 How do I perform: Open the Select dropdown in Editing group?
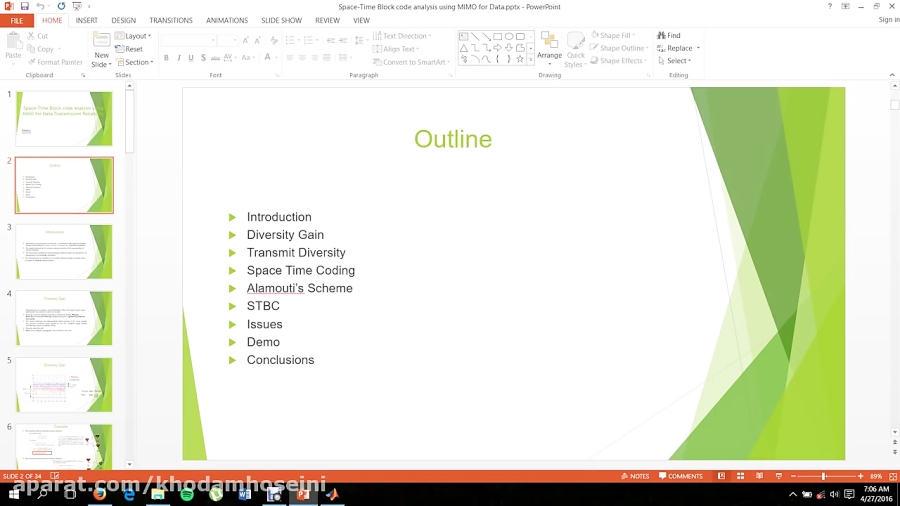(678, 61)
